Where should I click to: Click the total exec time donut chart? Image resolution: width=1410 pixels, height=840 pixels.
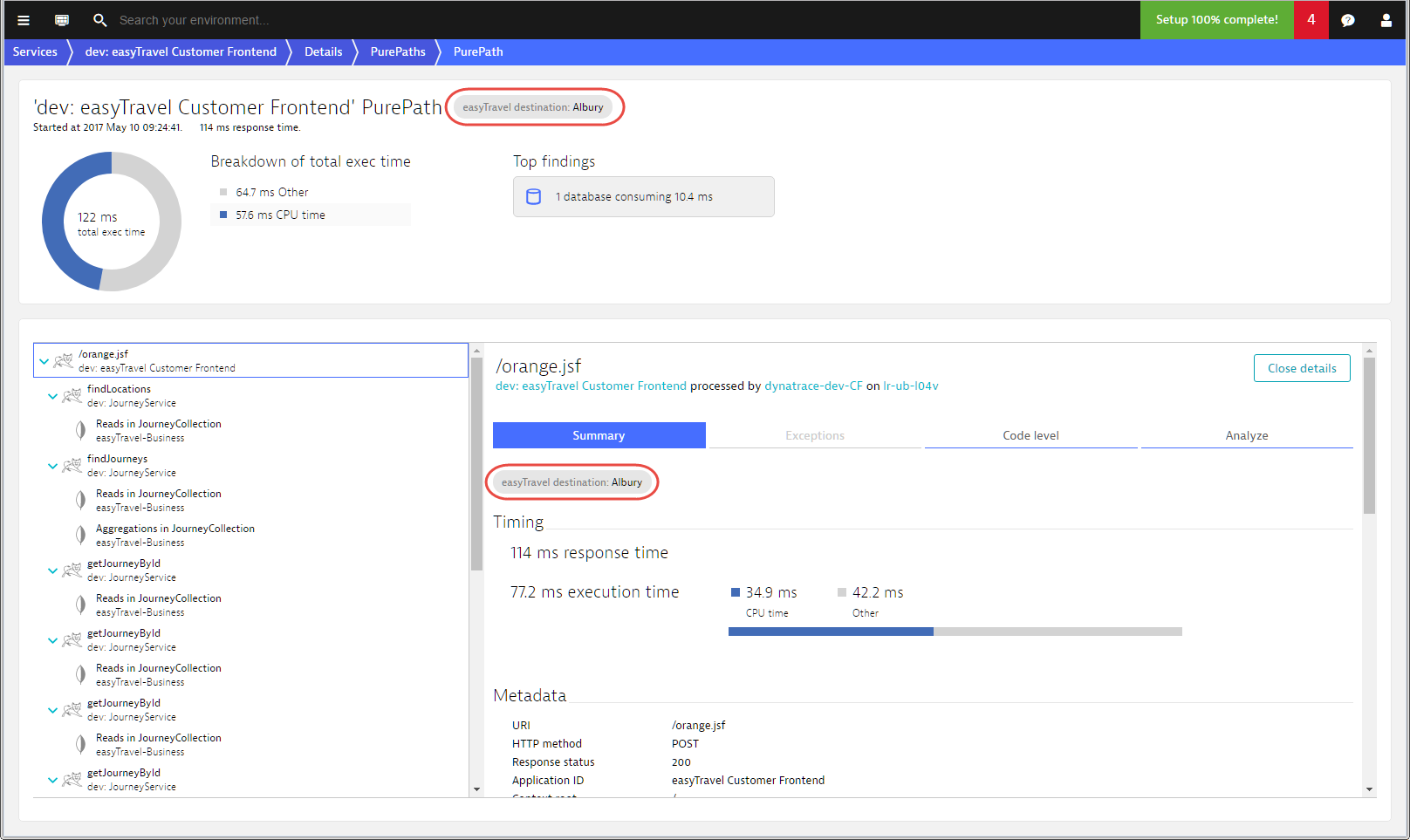click(112, 222)
